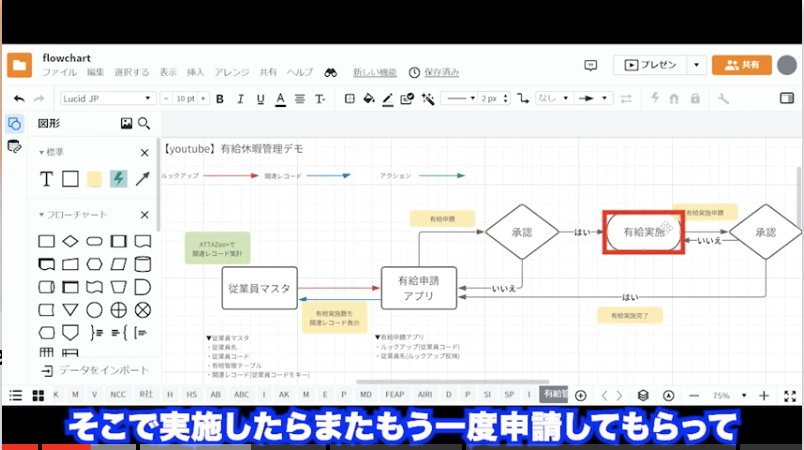Toggle underline text formatting
The width and height of the screenshot is (804, 450).
coord(258,99)
